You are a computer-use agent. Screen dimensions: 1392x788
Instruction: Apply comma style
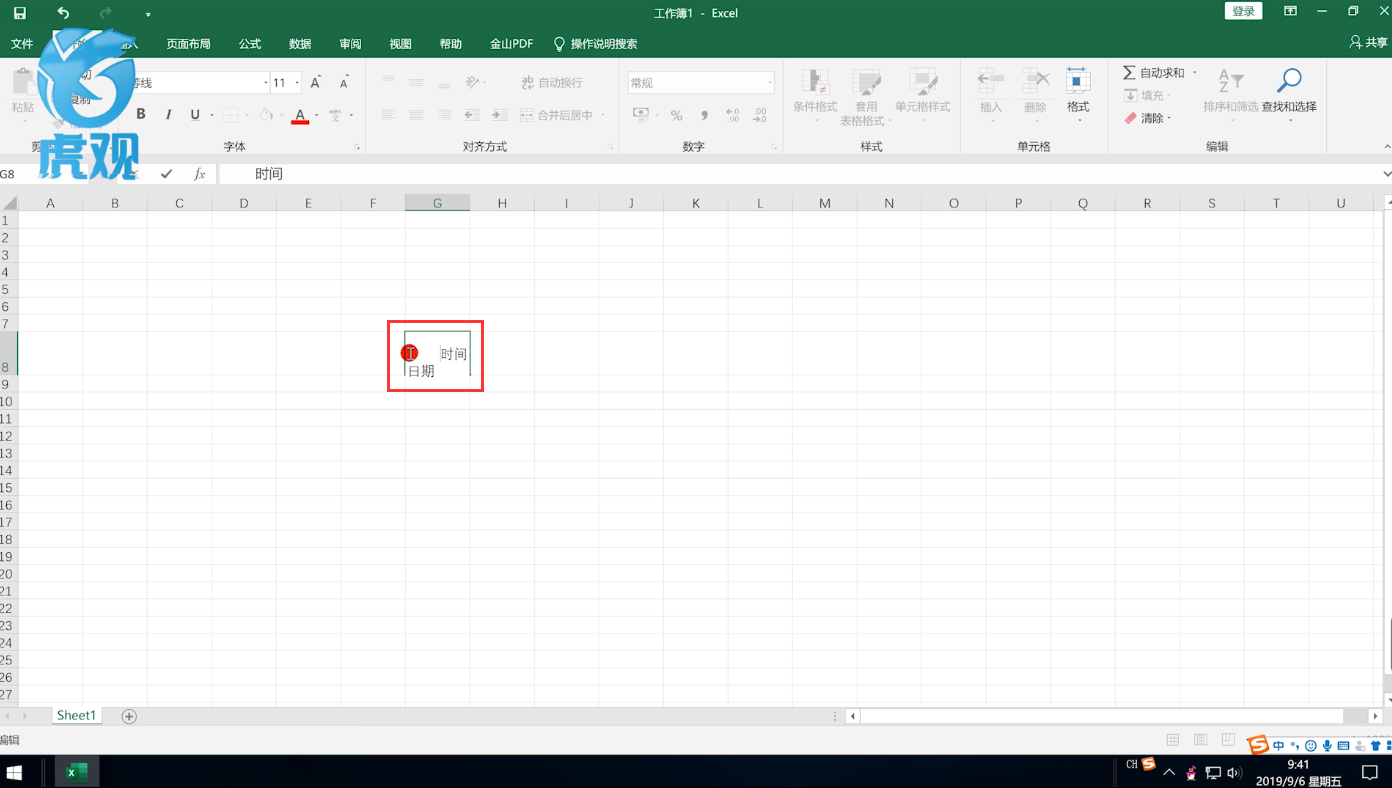pyautogui.click(x=704, y=115)
